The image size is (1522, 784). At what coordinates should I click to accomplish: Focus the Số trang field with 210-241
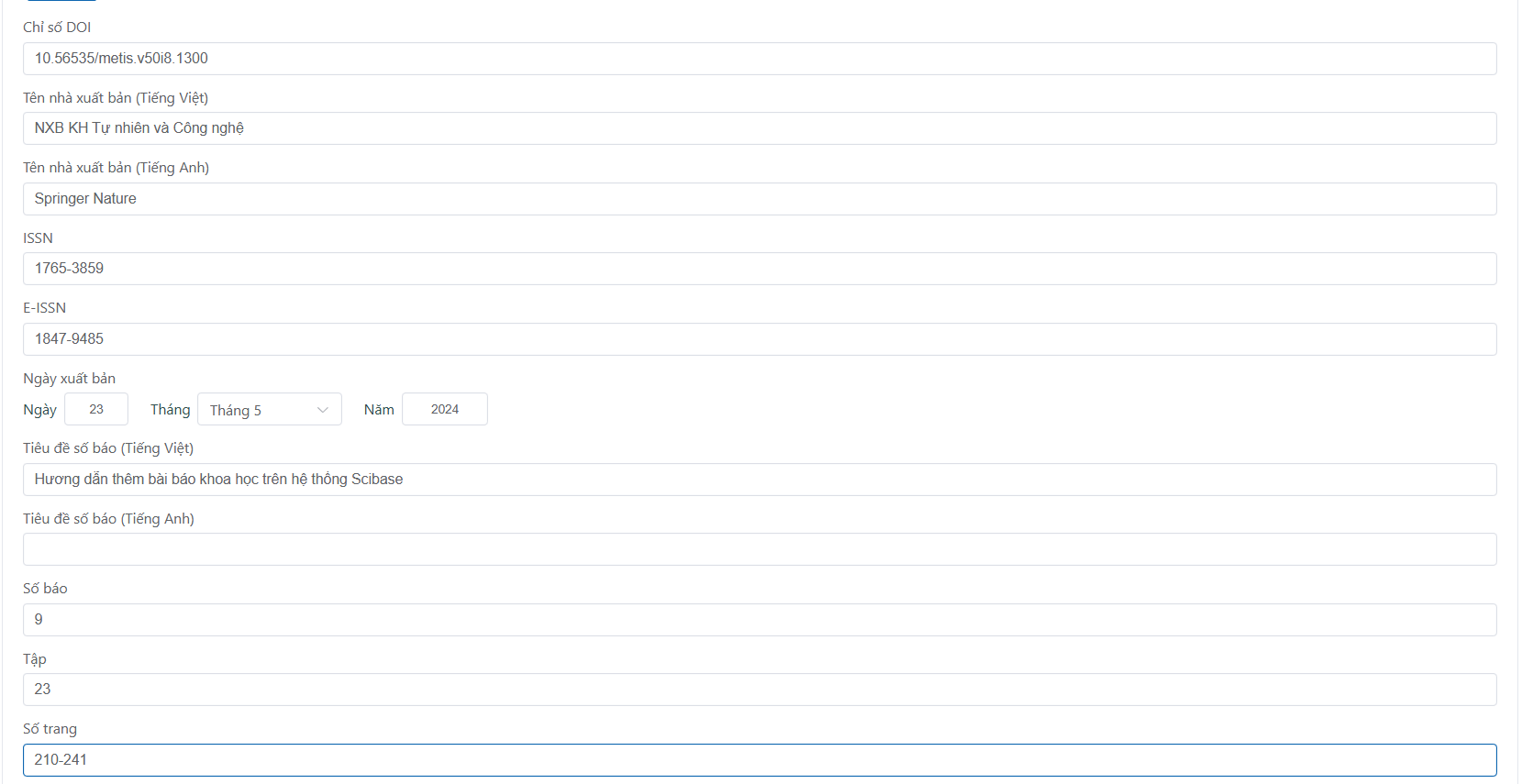[759, 760]
